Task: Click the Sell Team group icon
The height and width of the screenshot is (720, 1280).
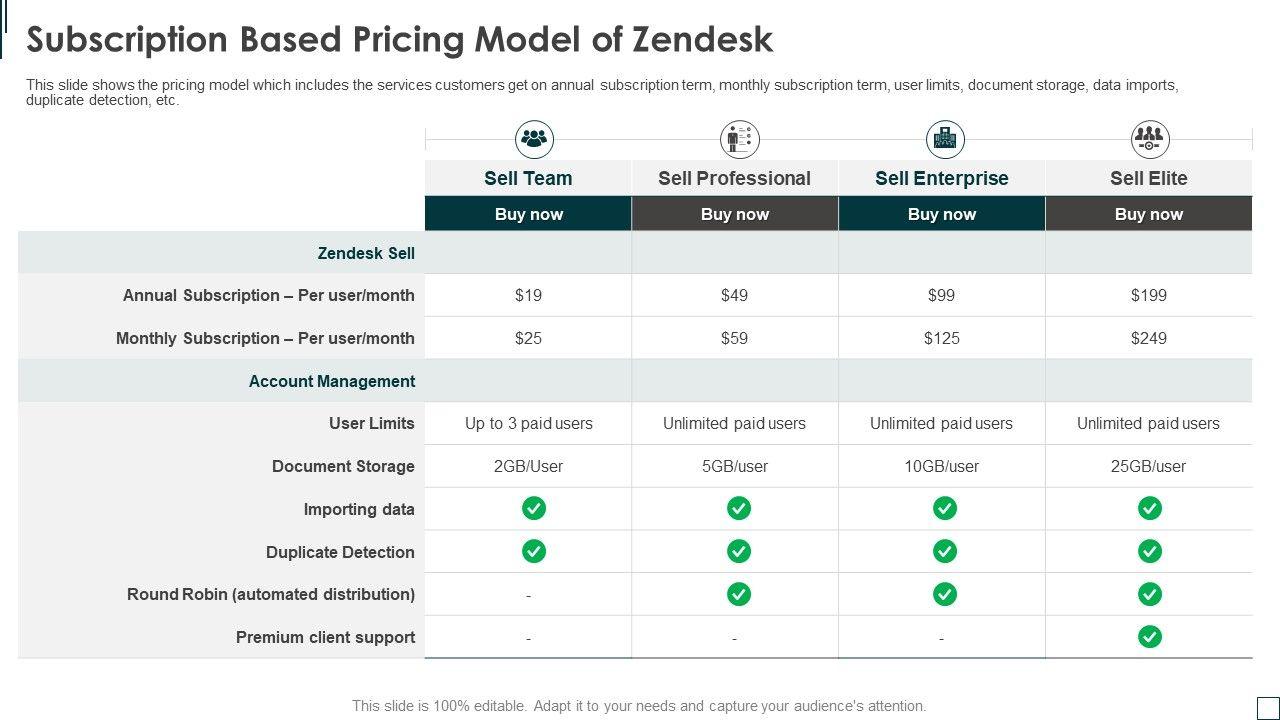Action: pos(534,140)
